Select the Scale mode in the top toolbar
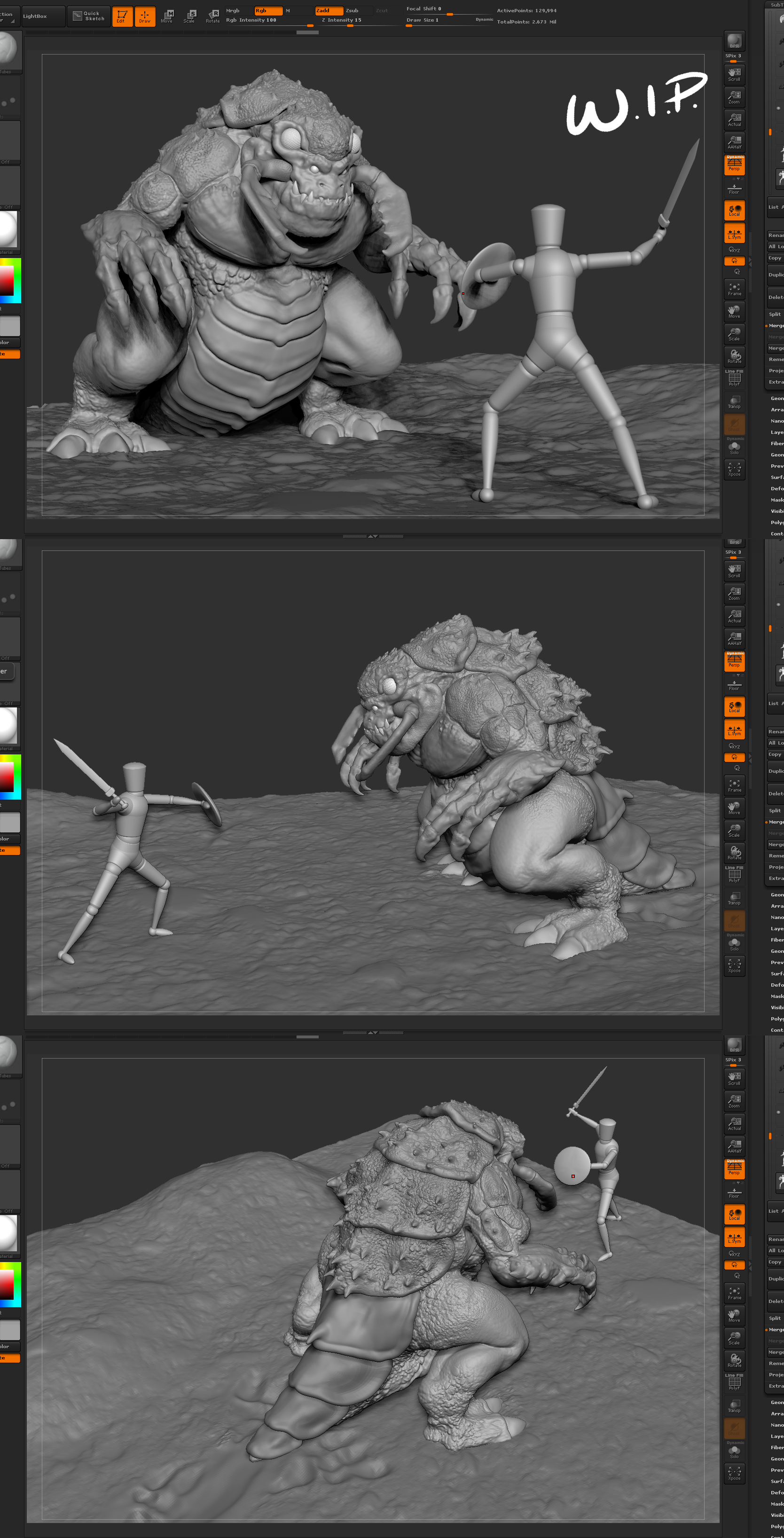 point(190,16)
